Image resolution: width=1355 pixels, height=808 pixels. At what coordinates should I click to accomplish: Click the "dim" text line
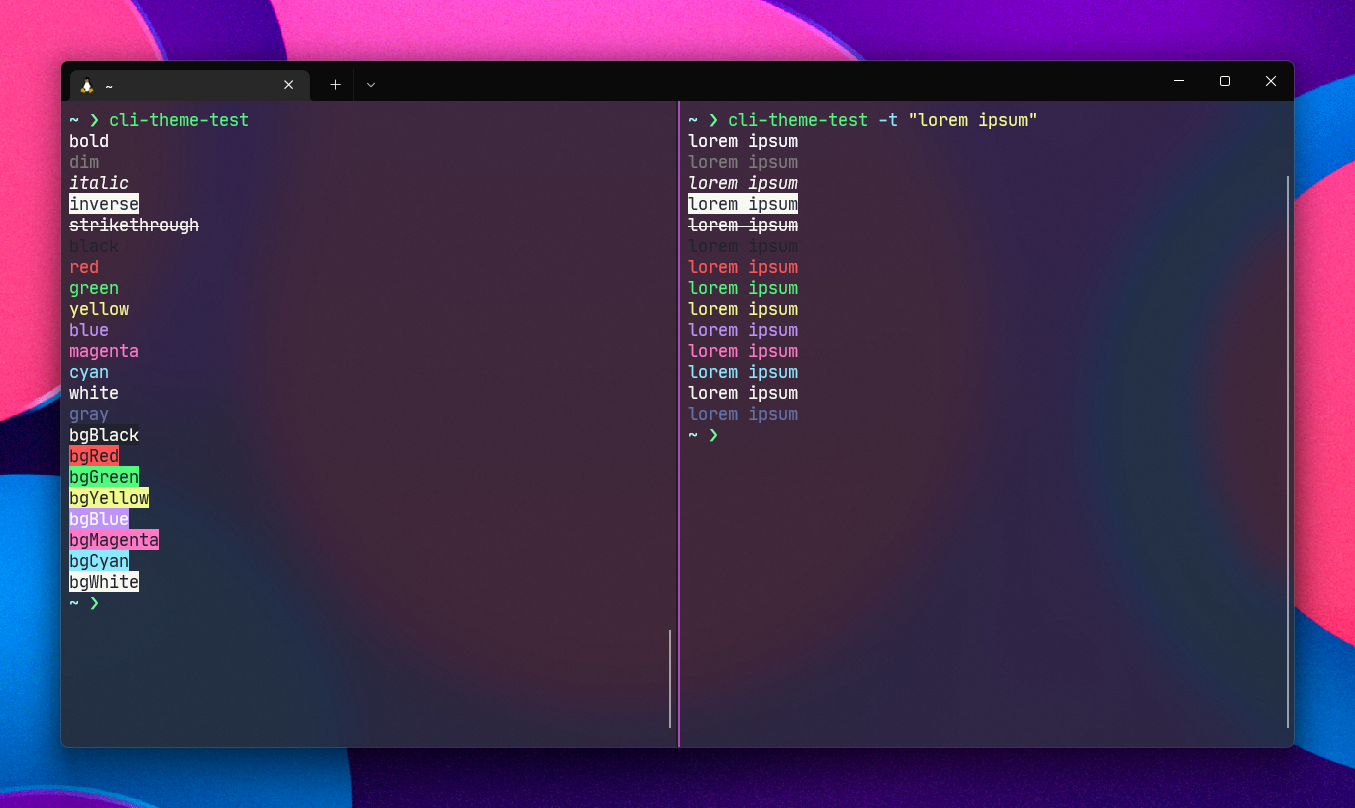click(84, 162)
